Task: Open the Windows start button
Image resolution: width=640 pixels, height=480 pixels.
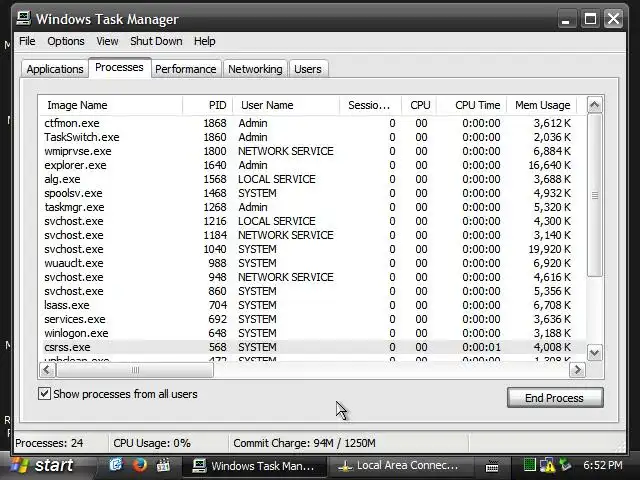Action: [46, 465]
